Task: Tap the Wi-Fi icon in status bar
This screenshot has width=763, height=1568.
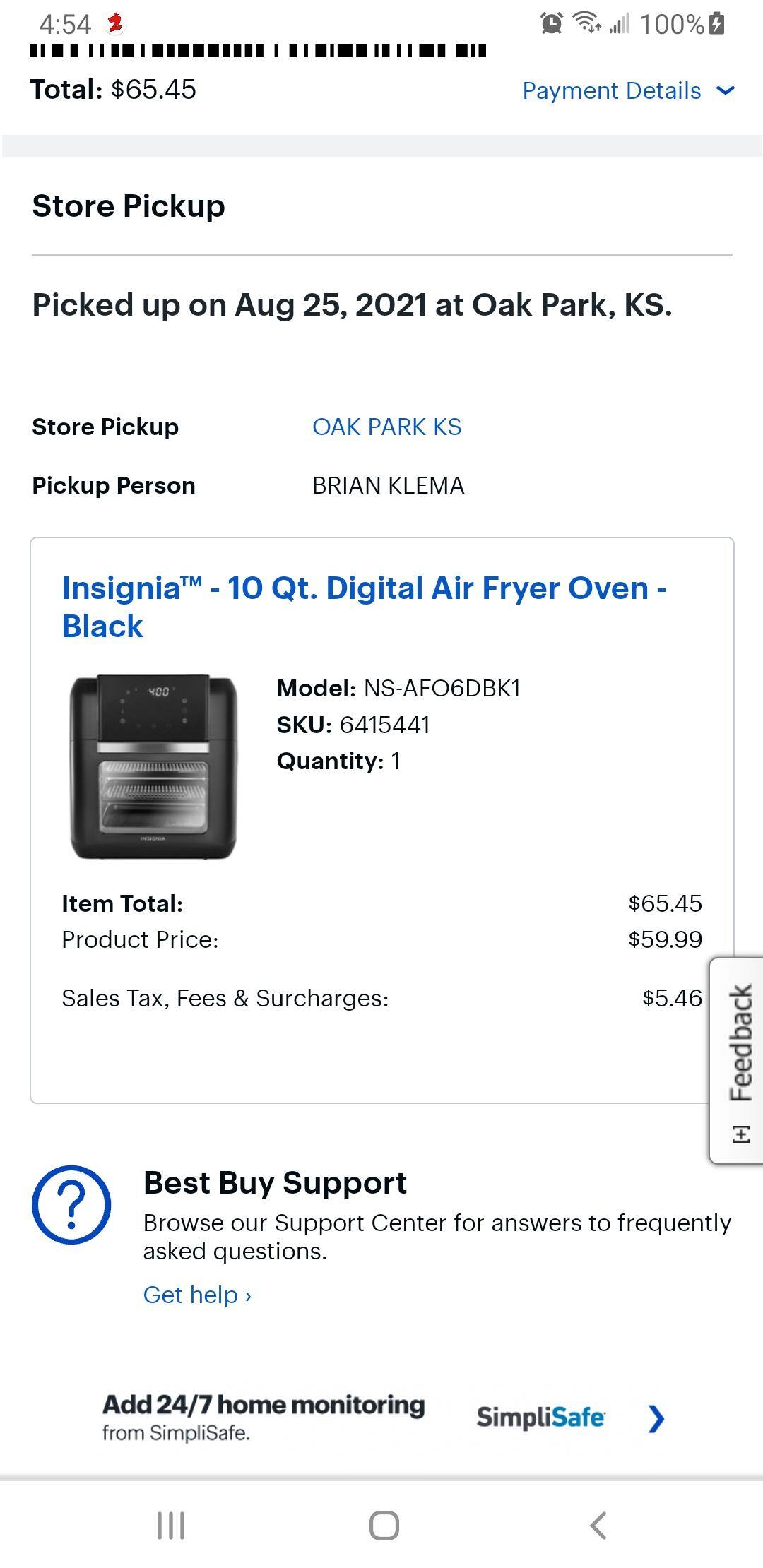Action: point(586,24)
